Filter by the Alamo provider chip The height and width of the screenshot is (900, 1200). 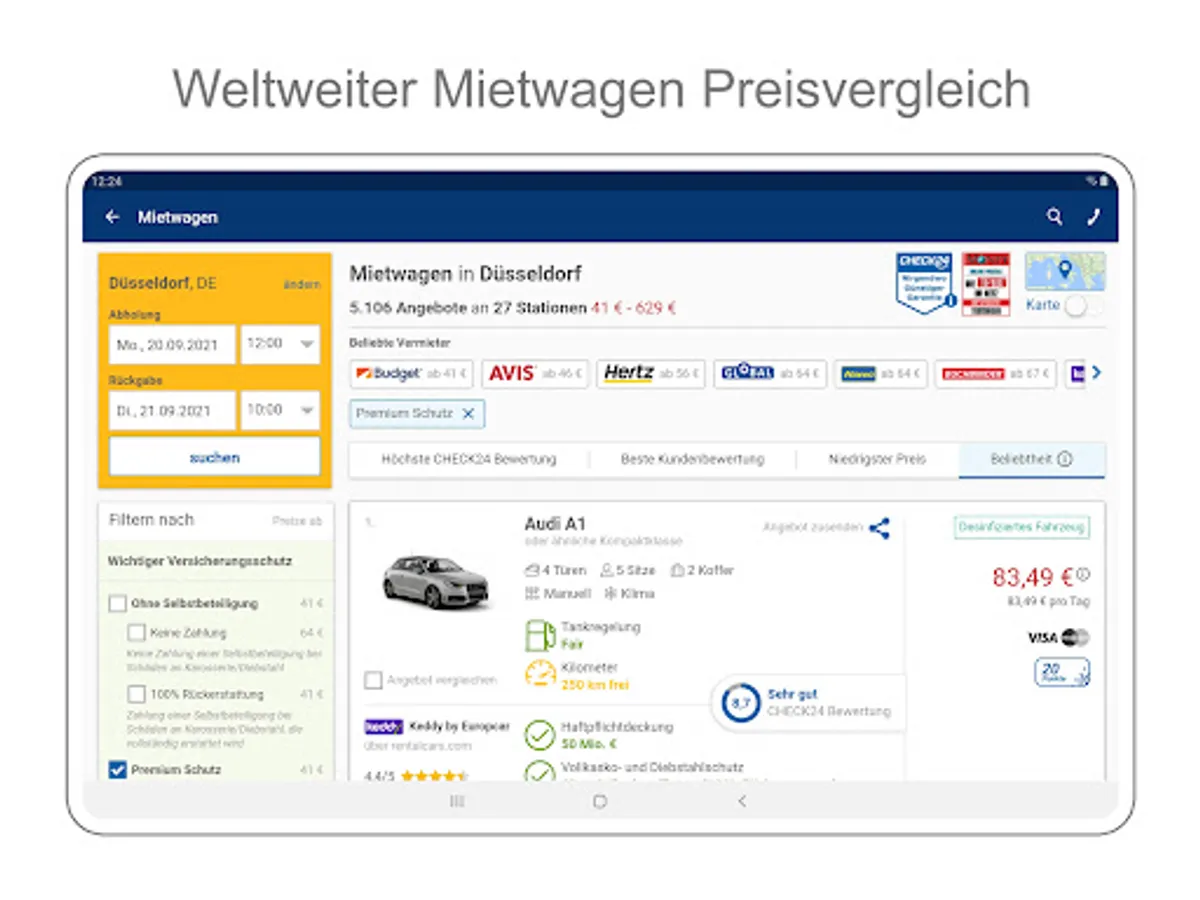pyautogui.click(x=881, y=374)
